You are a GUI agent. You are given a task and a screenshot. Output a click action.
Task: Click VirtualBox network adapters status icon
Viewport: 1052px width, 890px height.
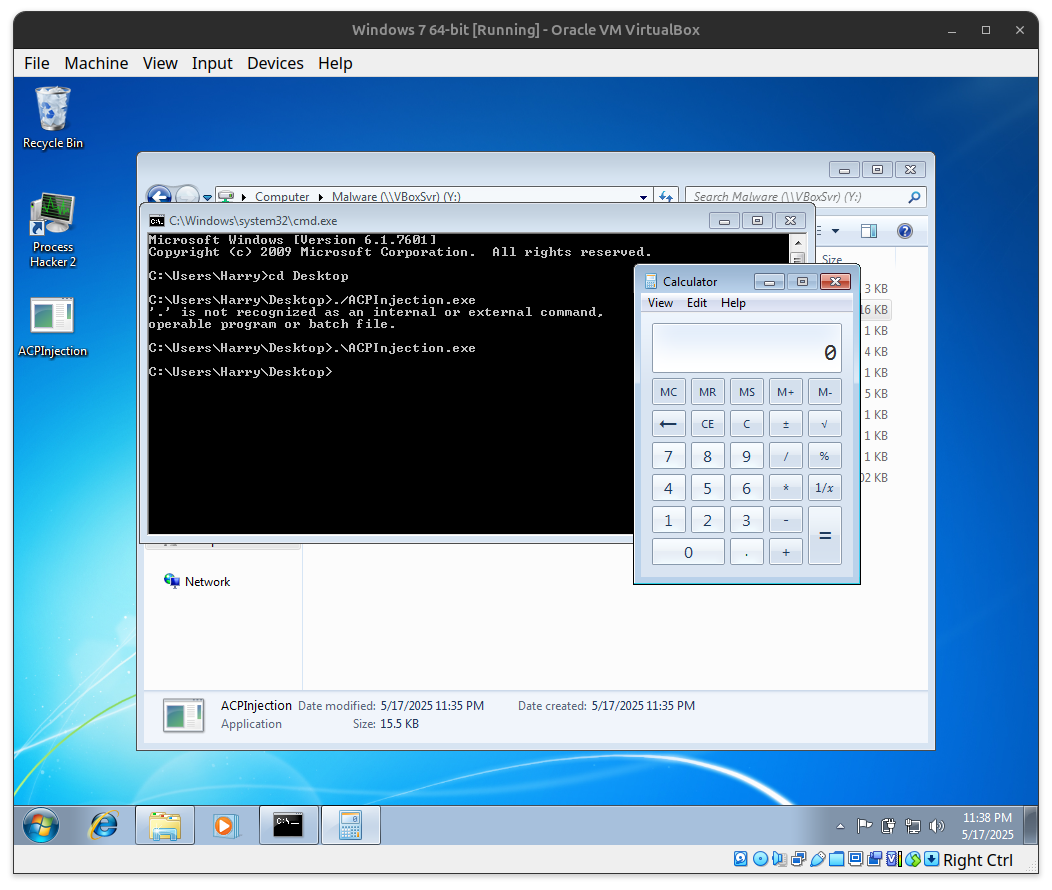[798, 859]
